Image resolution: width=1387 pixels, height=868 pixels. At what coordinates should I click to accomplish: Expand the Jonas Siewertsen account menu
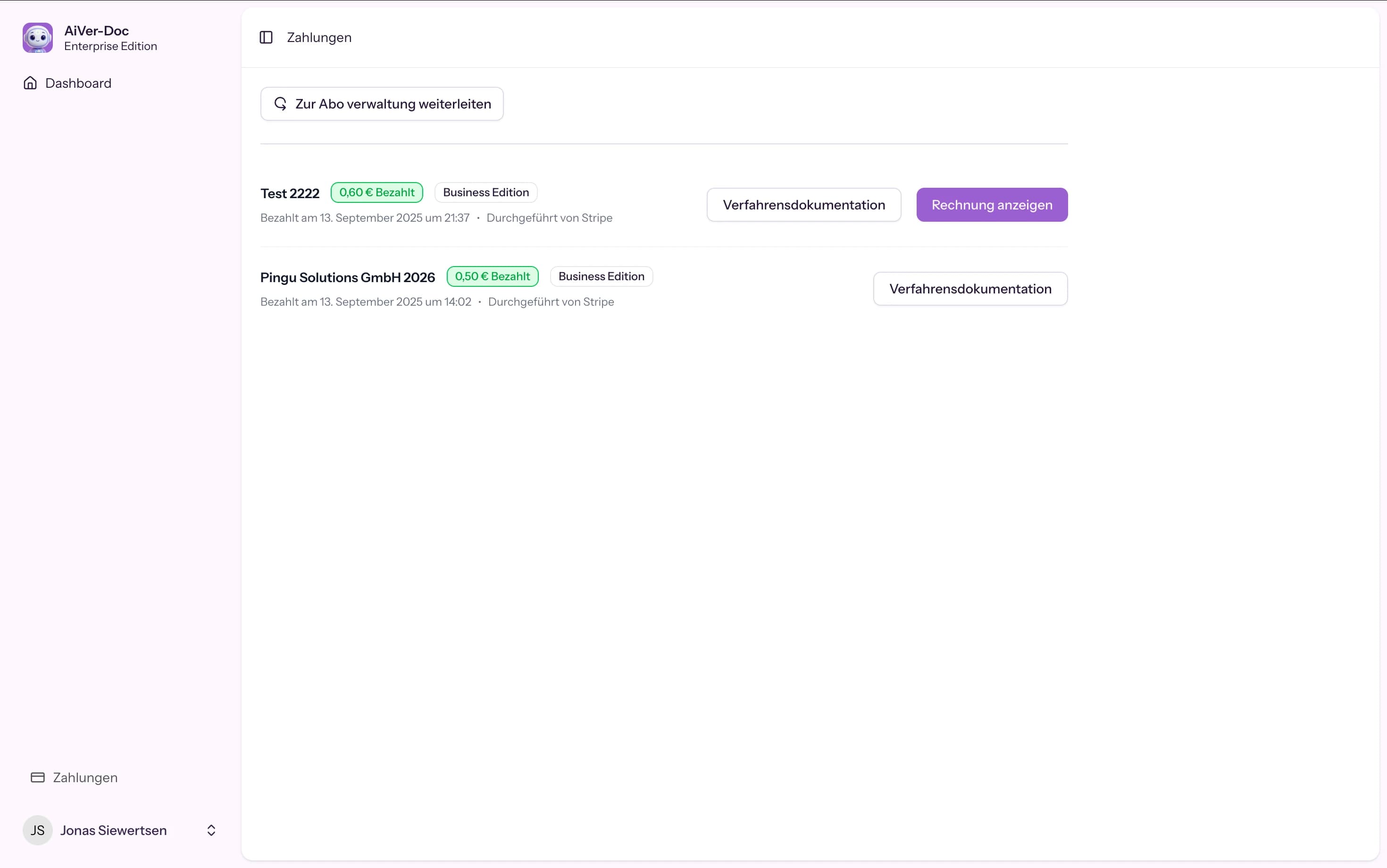(211, 830)
